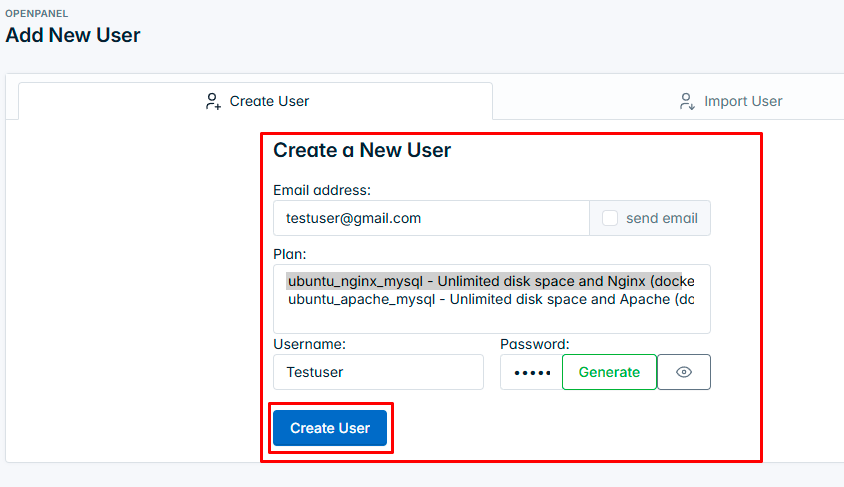Click into the Username field containing Testuser
Image resolution: width=844 pixels, height=487 pixels.
tap(378, 372)
